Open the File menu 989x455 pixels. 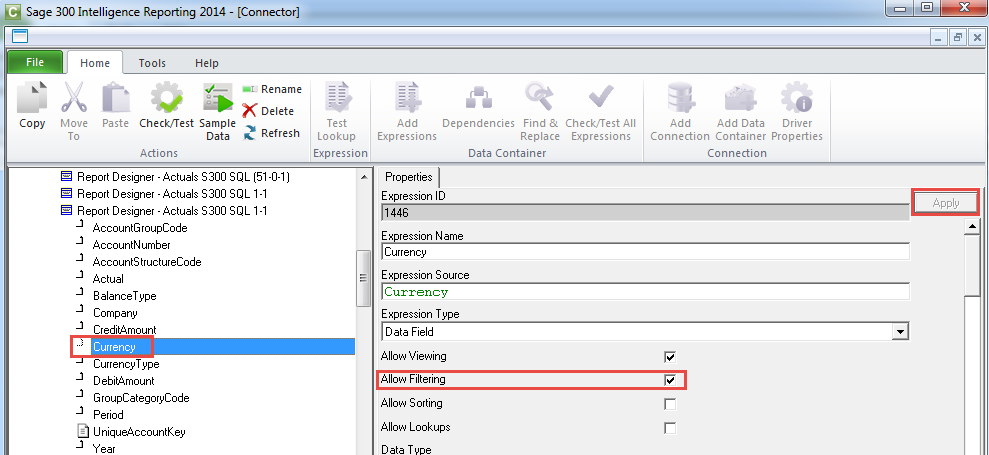coord(35,62)
